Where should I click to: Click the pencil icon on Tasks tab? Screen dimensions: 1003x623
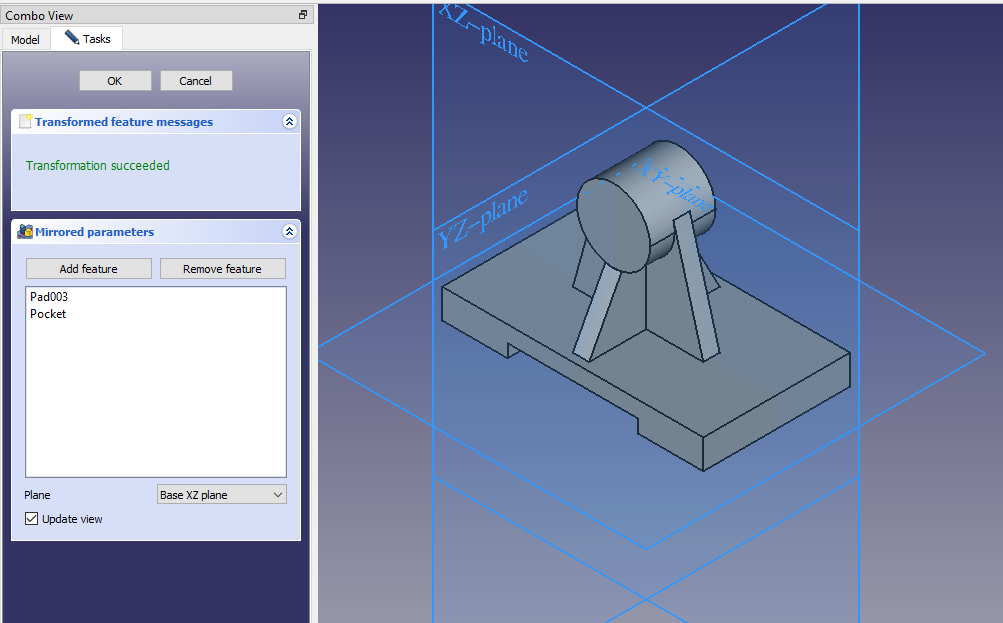tap(72, 38)
